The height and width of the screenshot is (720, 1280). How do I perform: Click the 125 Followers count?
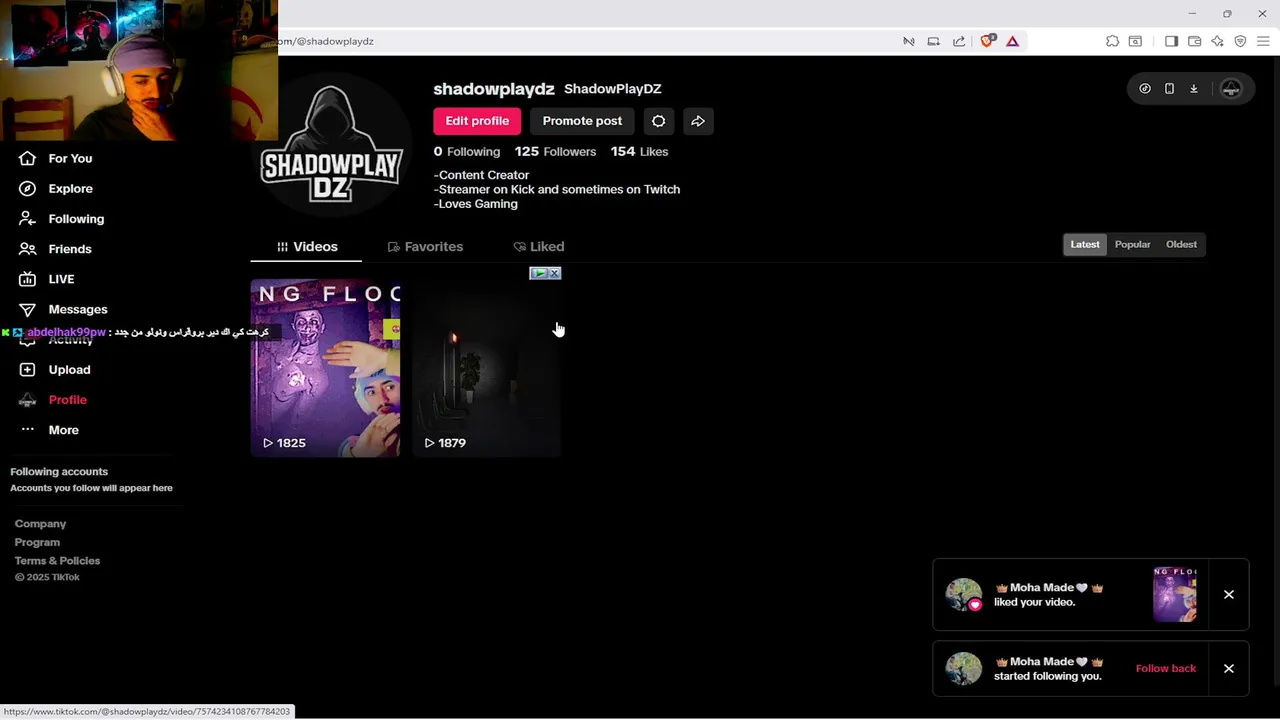click(555, 152)
